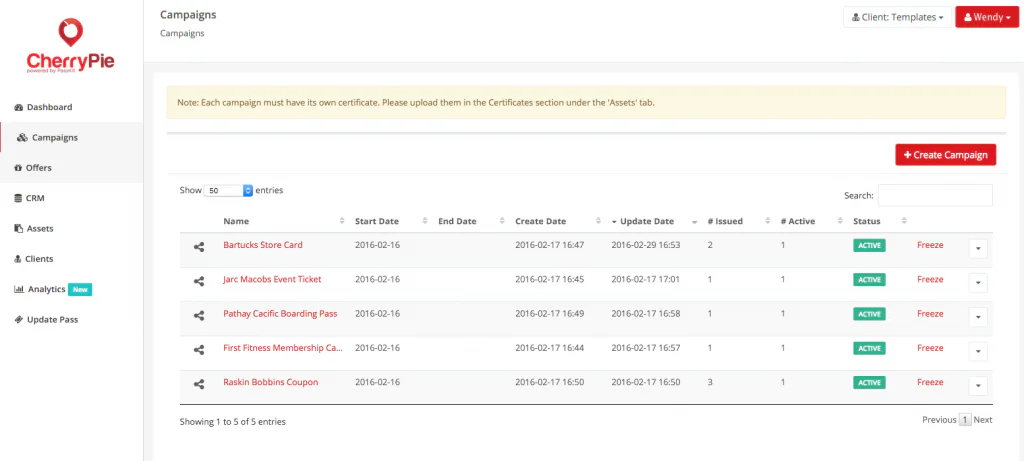Click ACTIVE status badge for Bartucks Store Card
This screenshot has width=1024, height=461.
tap(869, 246)
